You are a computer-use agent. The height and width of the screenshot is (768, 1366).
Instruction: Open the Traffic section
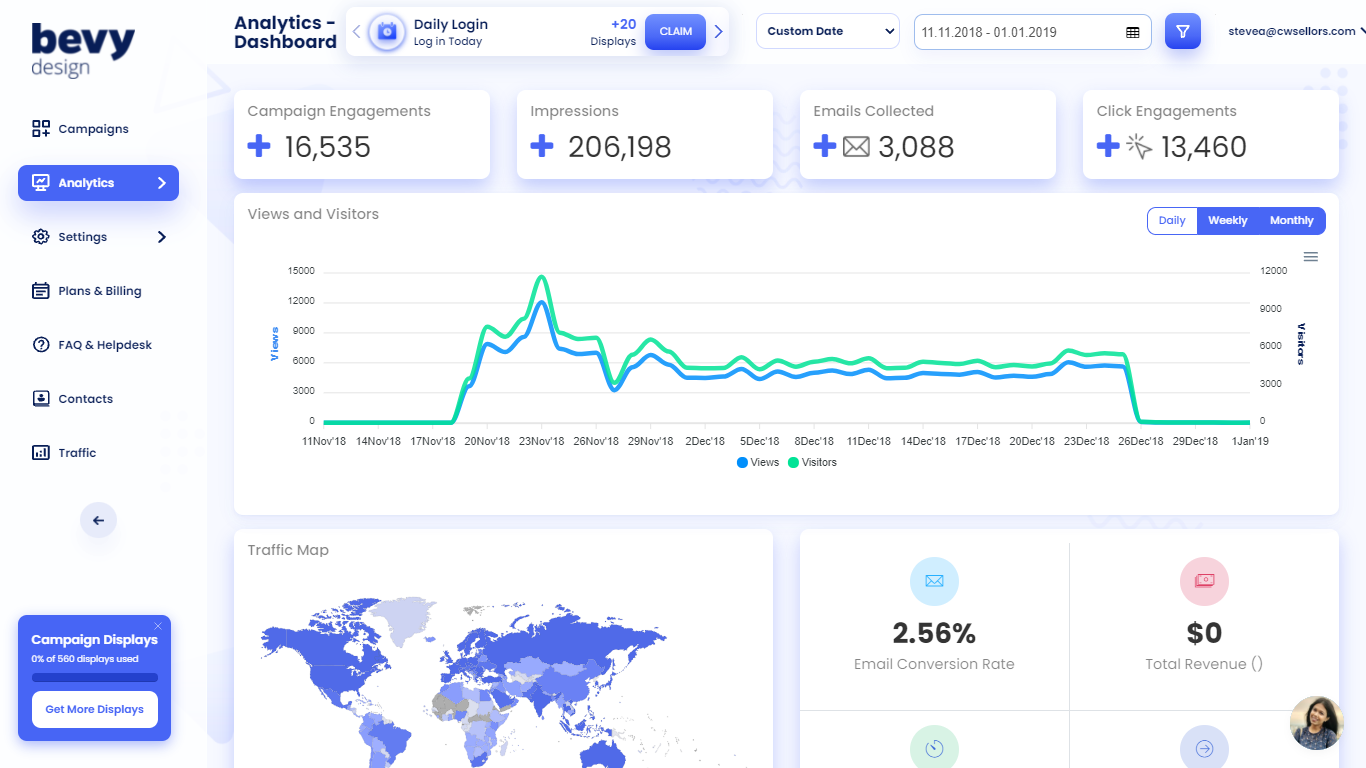point(40,452)
